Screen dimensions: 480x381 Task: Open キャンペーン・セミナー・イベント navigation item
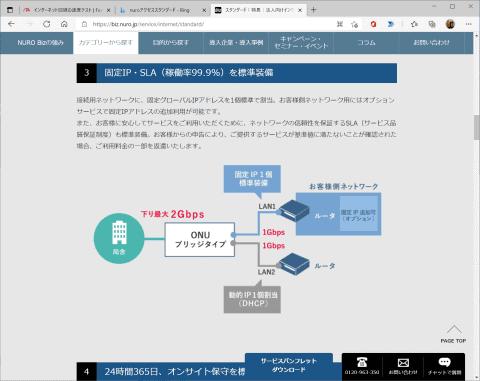301,43
